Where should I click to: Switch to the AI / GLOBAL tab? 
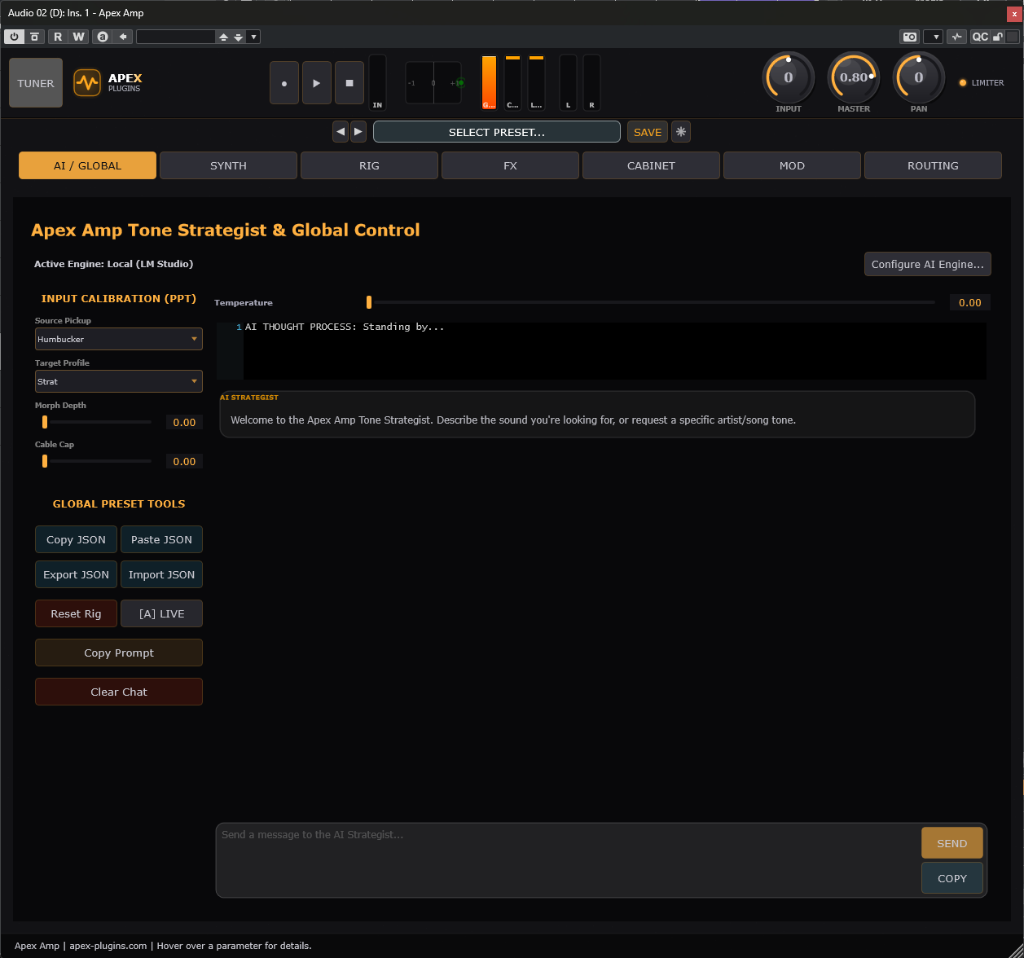pos(88,165)
